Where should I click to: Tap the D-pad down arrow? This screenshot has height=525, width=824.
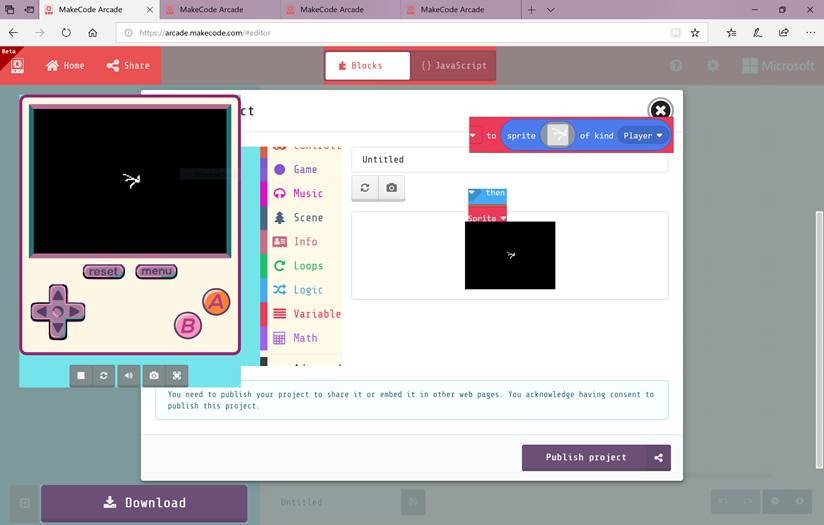[58, 330]
